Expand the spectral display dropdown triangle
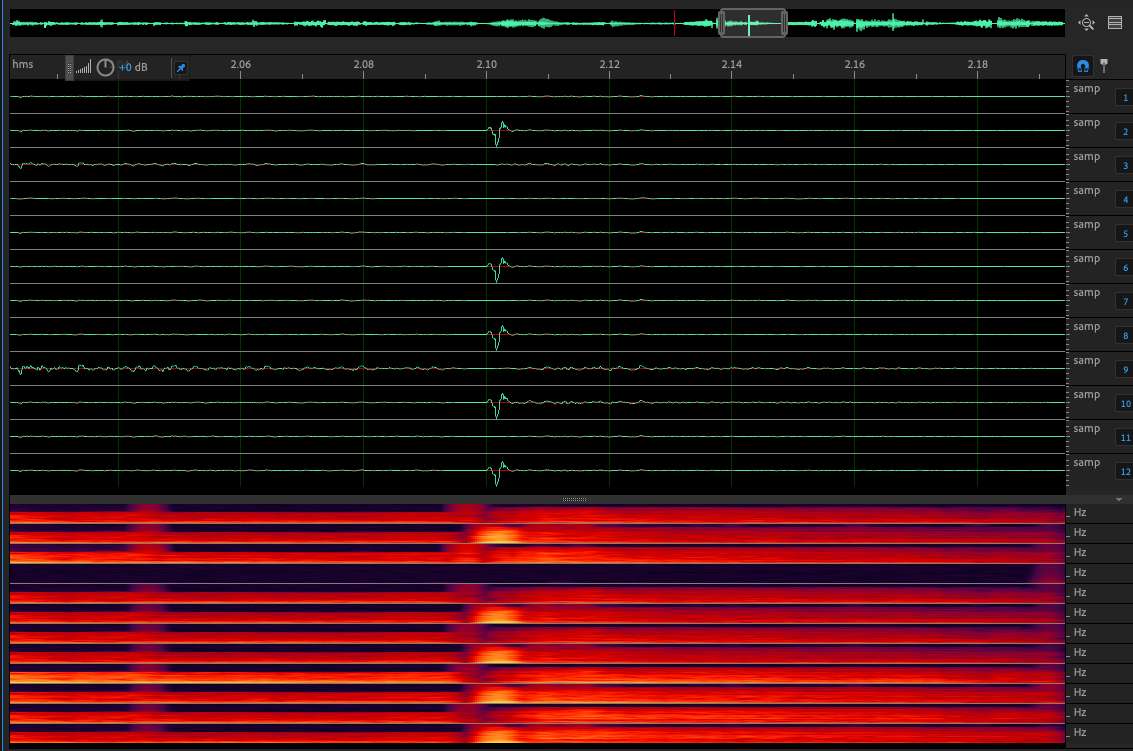The width and height of the screenshot is (1133, 751). coord(1118,499)
